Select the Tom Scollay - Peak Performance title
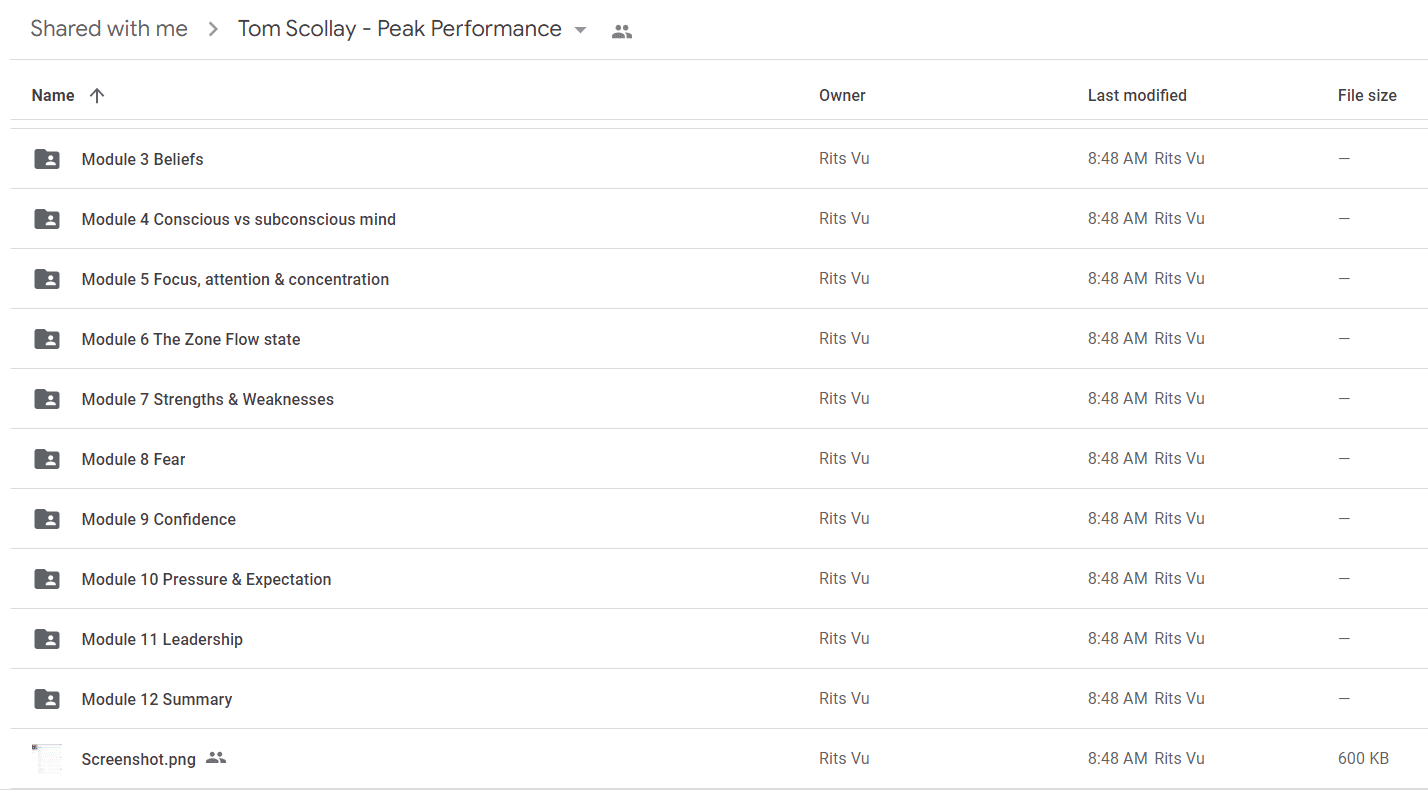This screenshot has width=1428, height=793. pos(400,29)
